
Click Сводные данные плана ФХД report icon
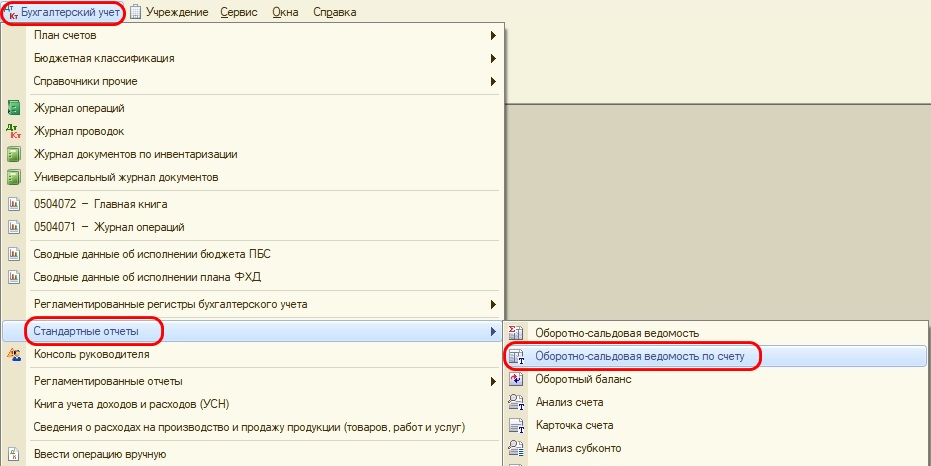pyautogui.click(x=14, y=277)
